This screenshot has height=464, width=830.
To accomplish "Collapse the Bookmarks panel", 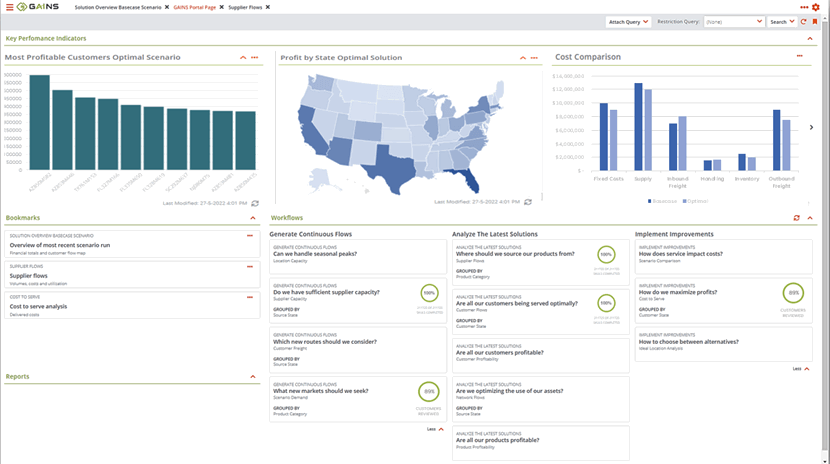I will [x=253, y=218].
